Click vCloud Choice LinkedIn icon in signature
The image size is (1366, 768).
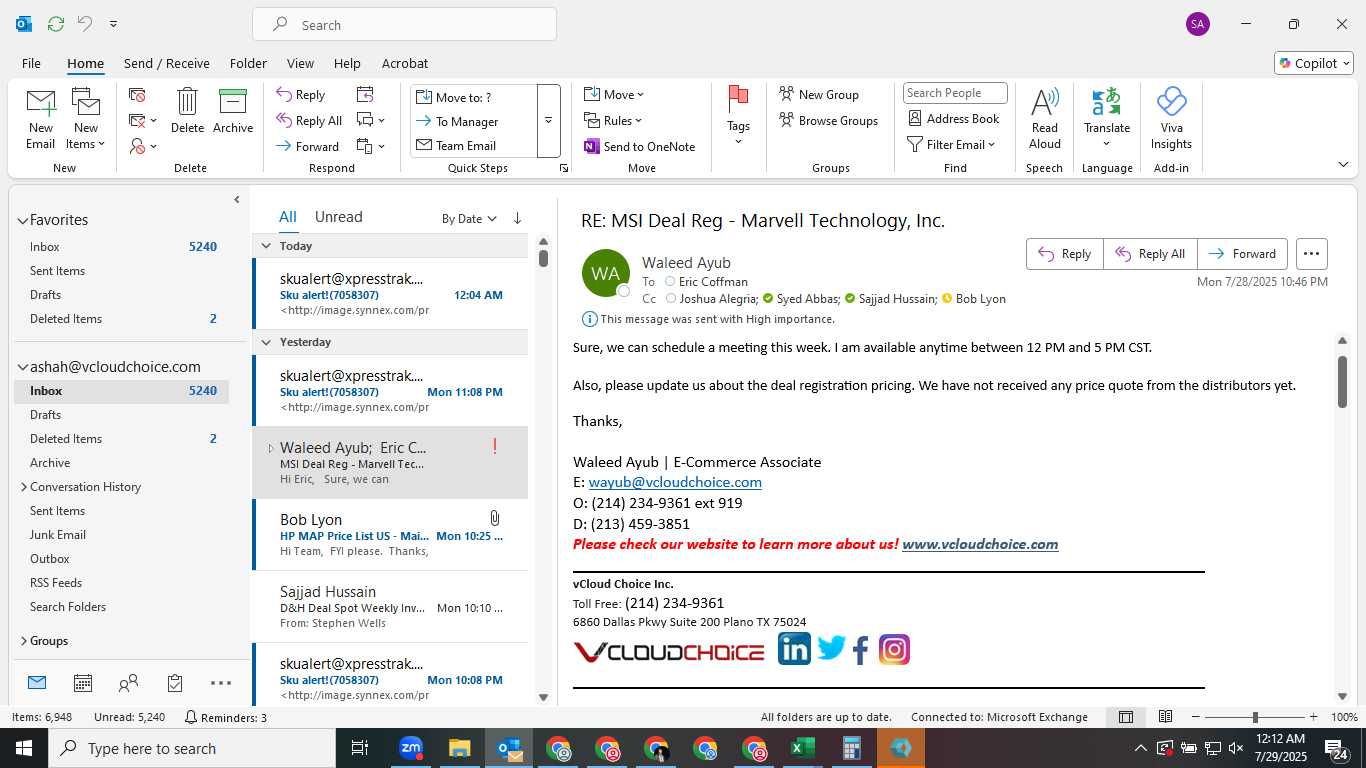(795, 649)
